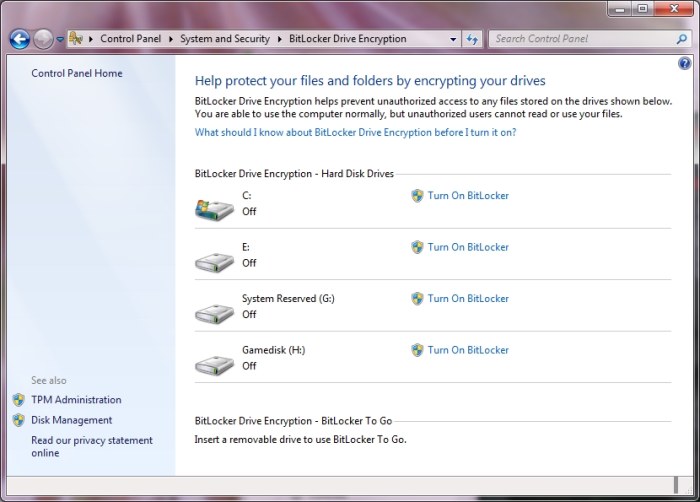Click the System Reserved (G:) drive icon
The height and width of the screenshot is (502, 700).
click(x=214, y=314)
